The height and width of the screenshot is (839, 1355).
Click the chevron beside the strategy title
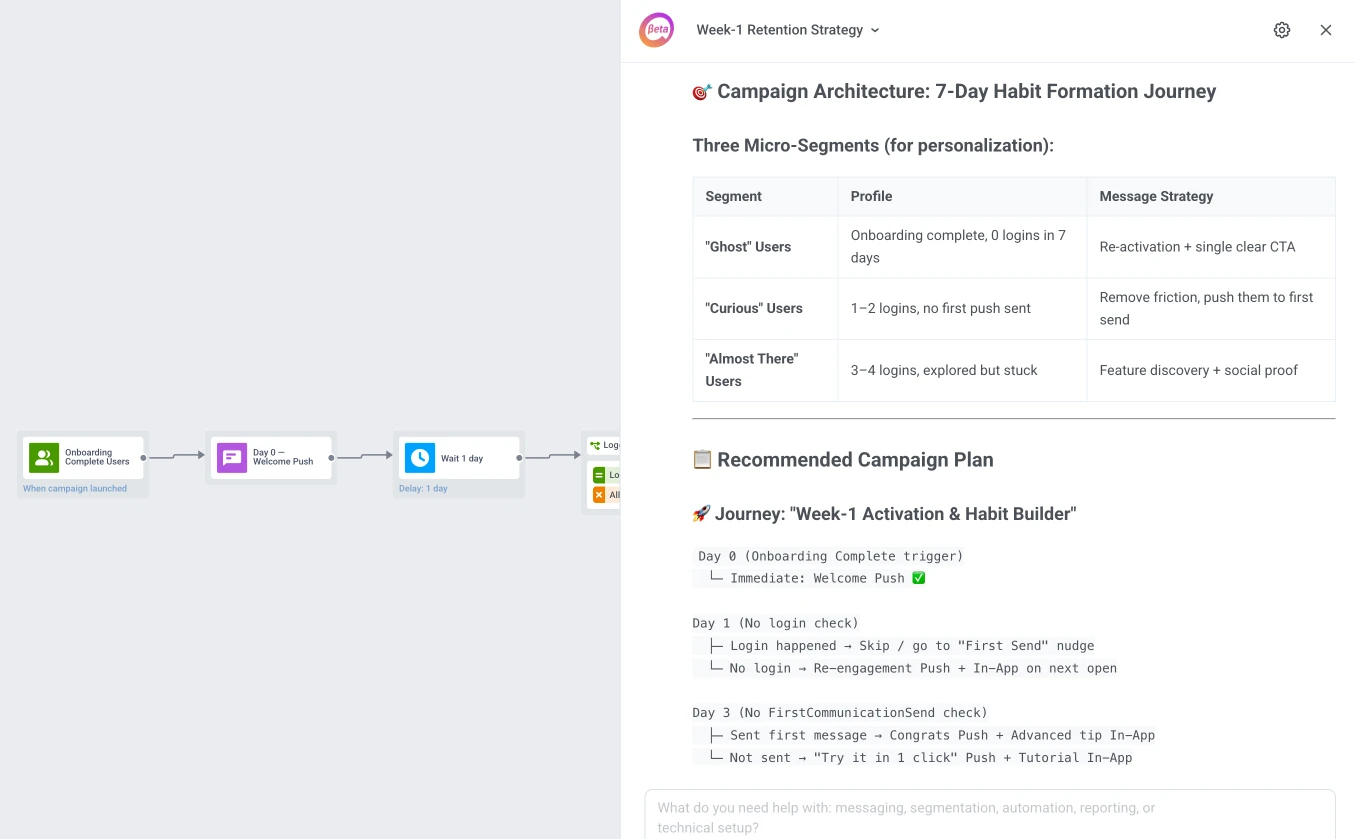(874, 30)
